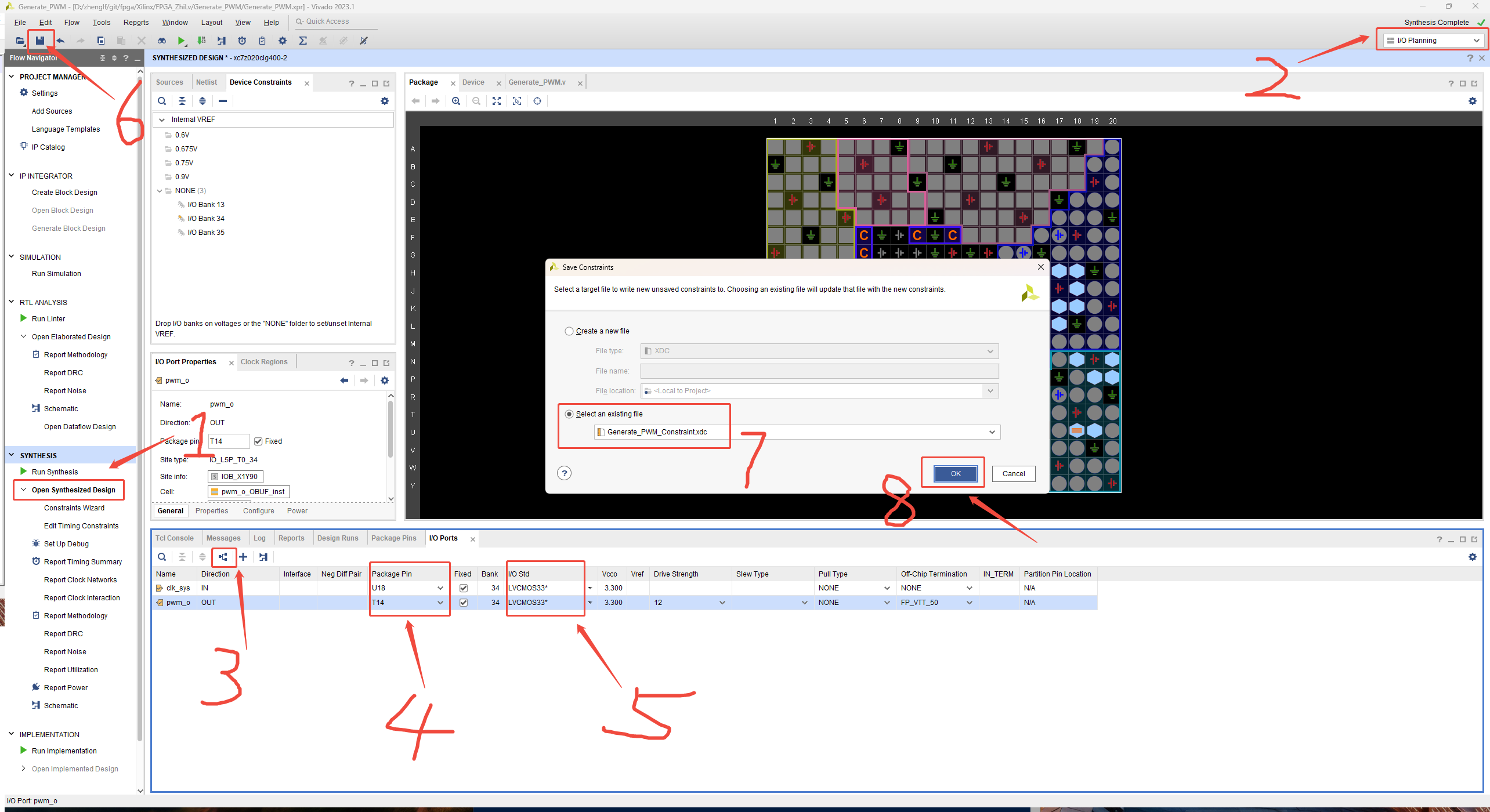
Task: Click the green Run Synthesis toolbar arrow
Action: tap(182, 41)
